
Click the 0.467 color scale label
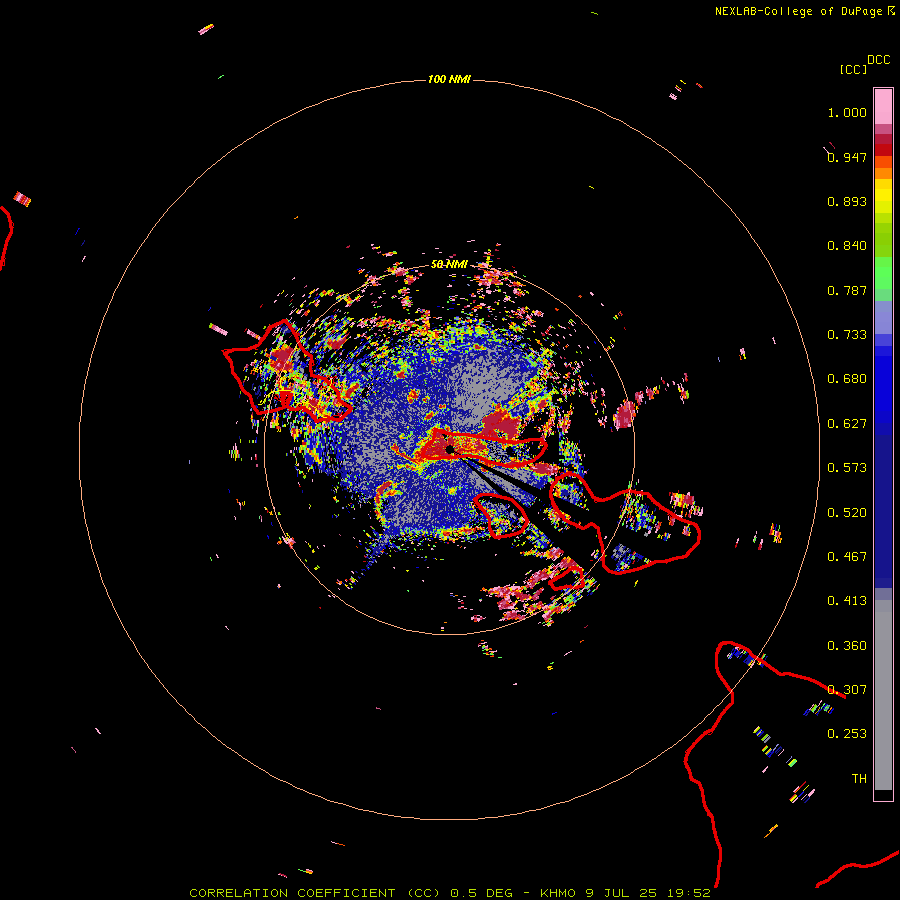pyautogui.click(x=847, y=557)
